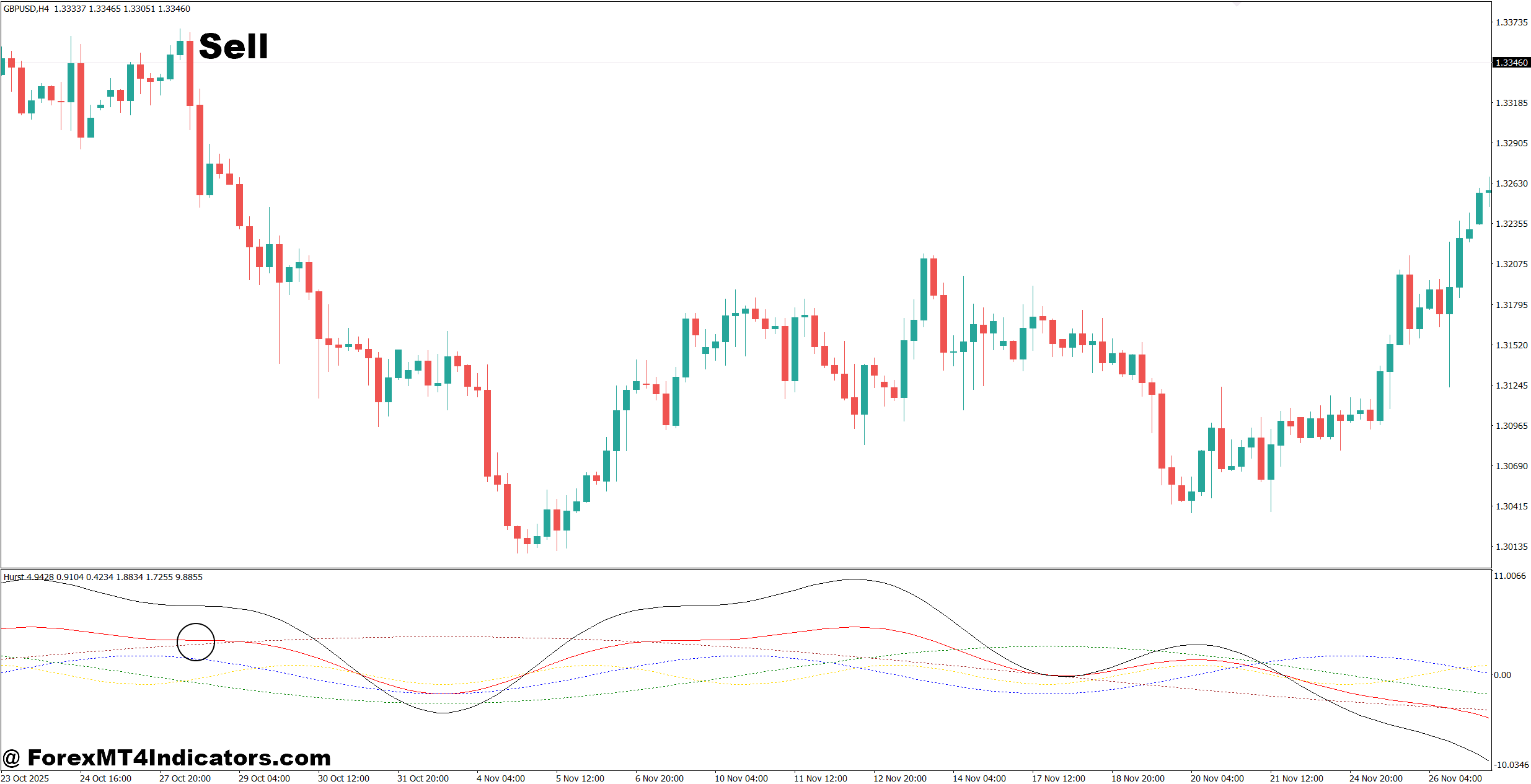Click price scale value 1.31795

1512,305
